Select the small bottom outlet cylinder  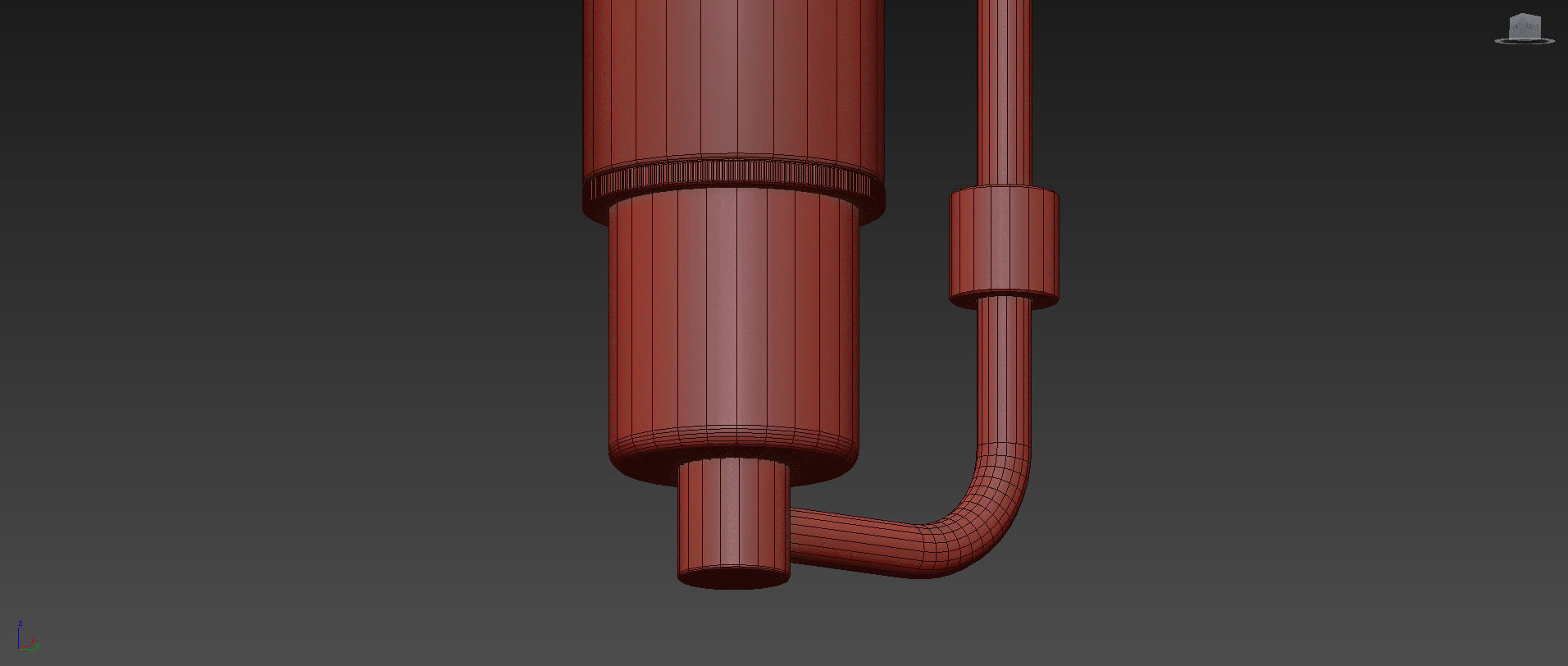(734, 523)
